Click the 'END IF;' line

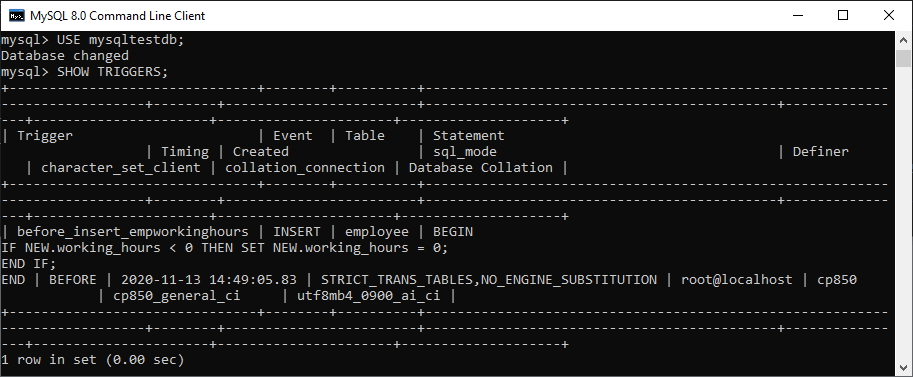[x=29, y=263]
